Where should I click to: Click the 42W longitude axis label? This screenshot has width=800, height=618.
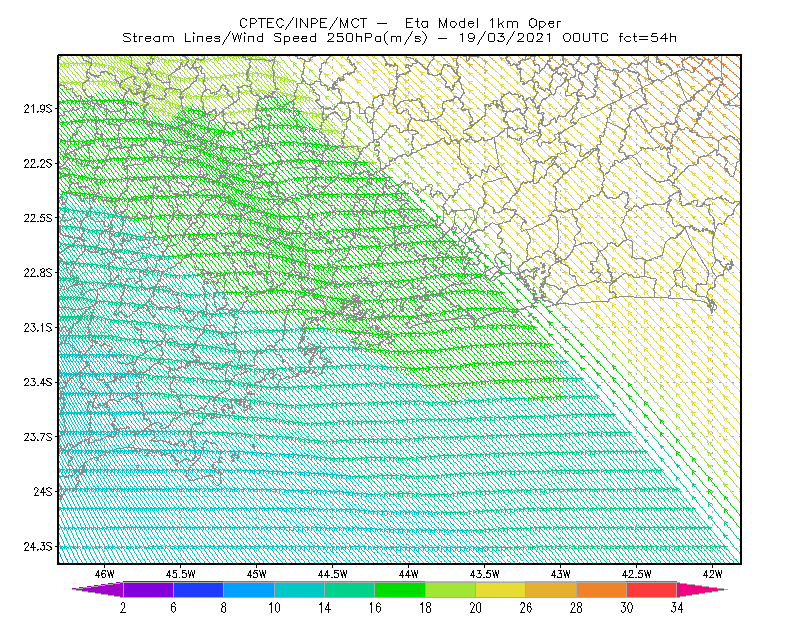[712, 574]
